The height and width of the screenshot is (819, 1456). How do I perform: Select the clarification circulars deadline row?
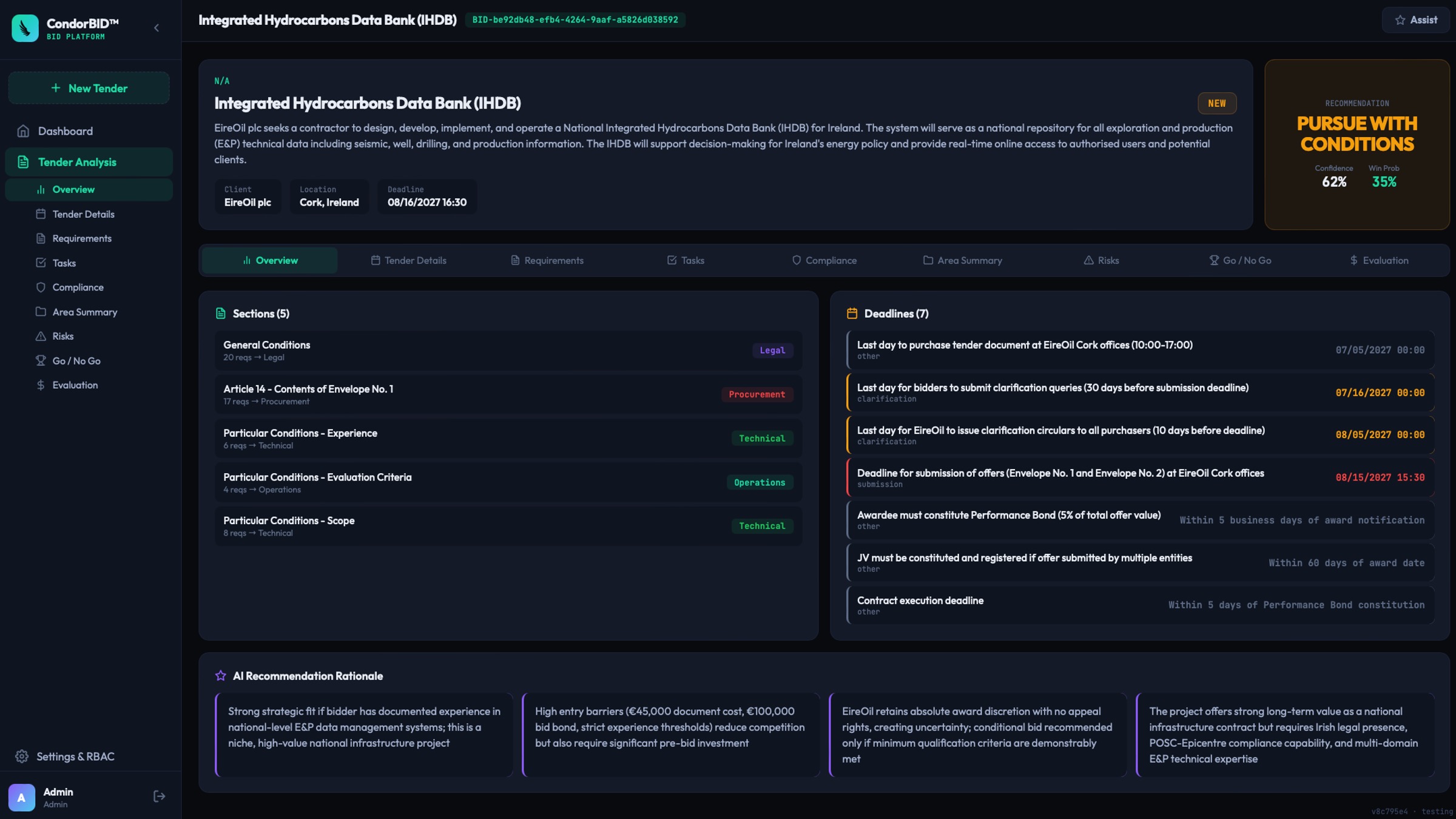tap(1141, 435)
